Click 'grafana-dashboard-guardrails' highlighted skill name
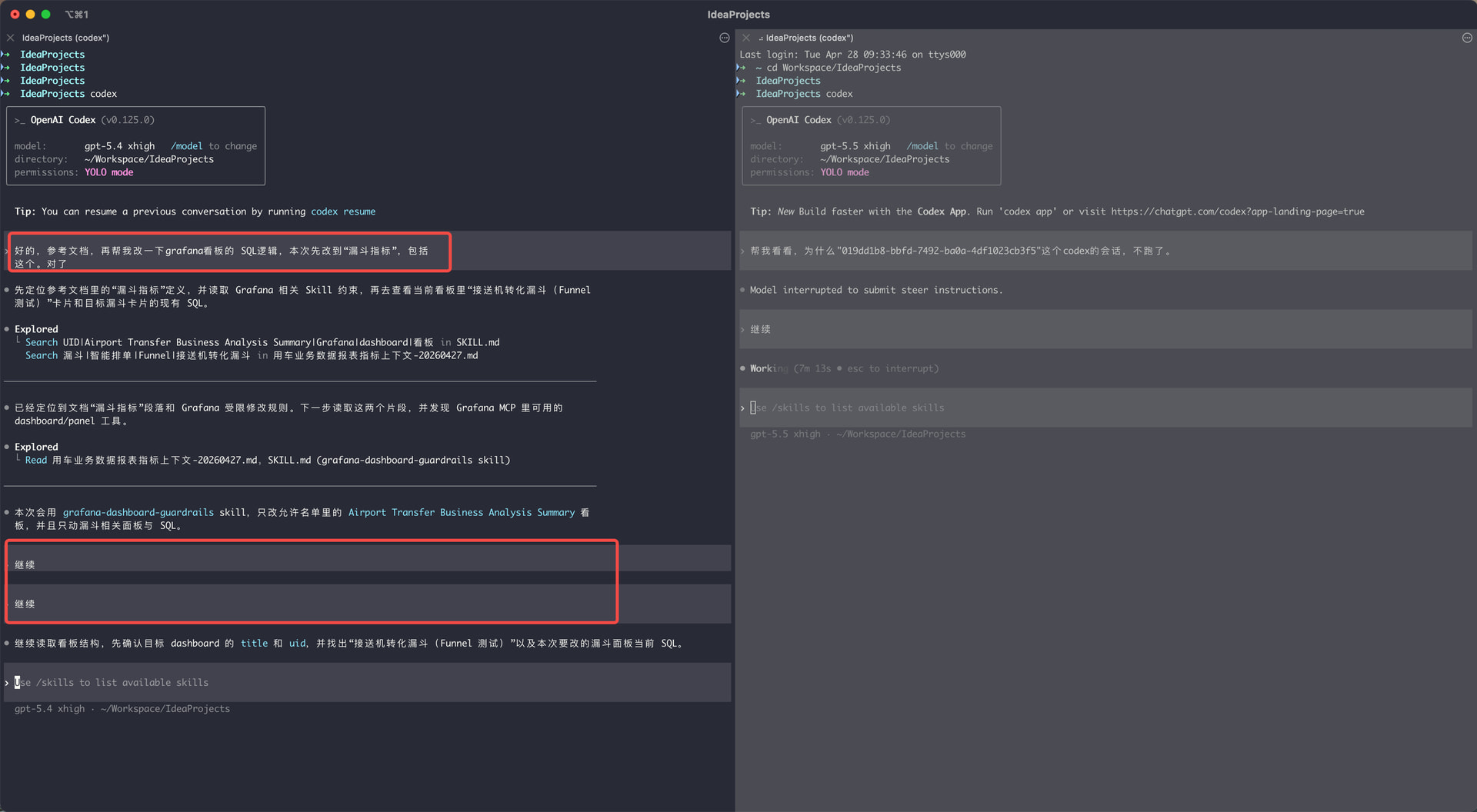Image resolution: width=1477 pixels, height=812 pixels. tap(138, 513)
